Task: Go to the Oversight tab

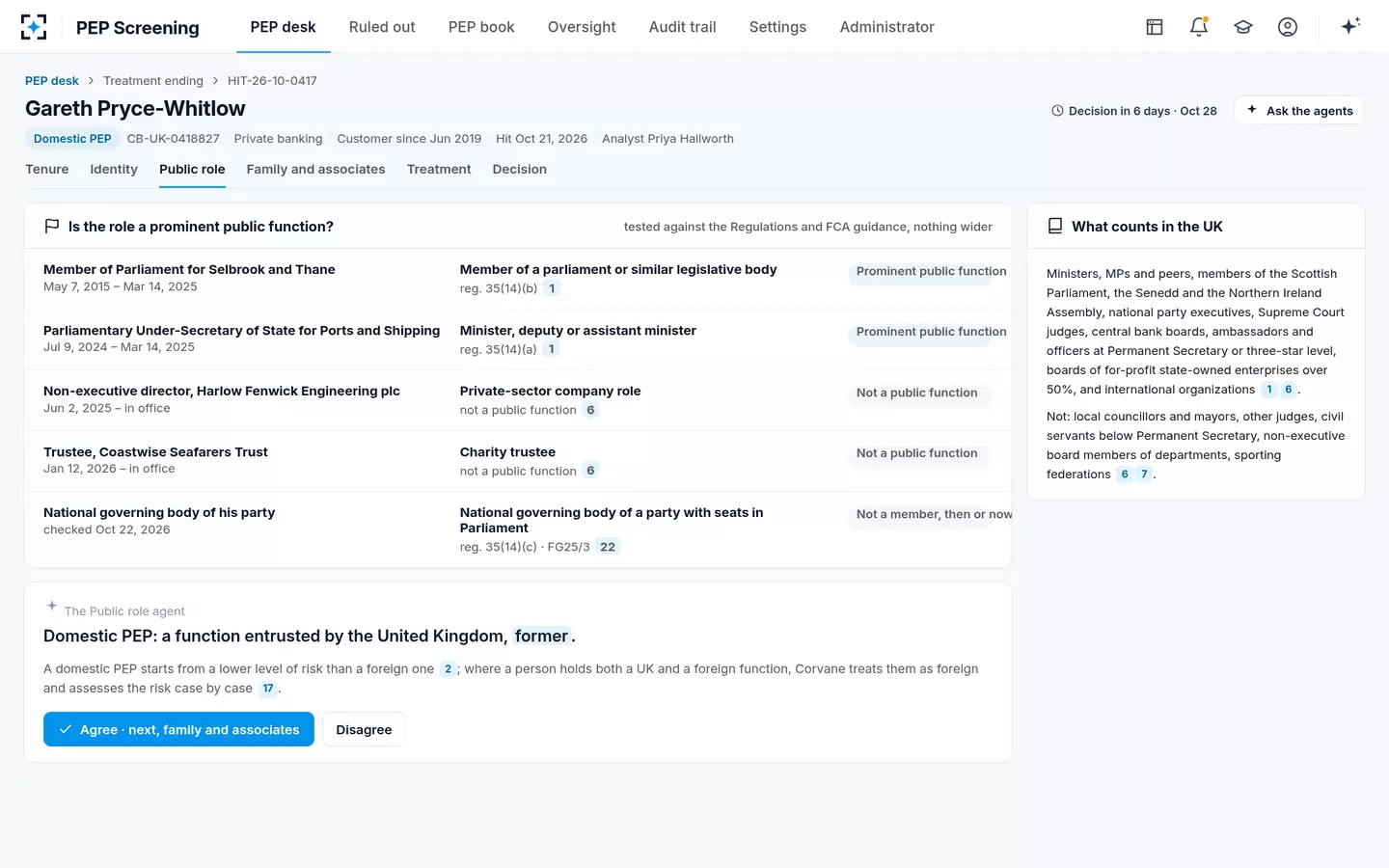Action: [x=582, y=27]
